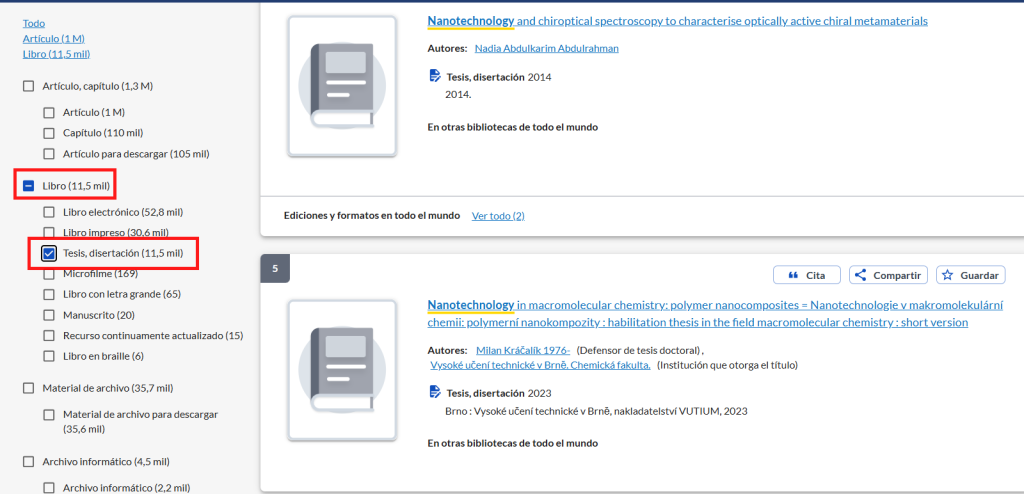This screenshot has width=1024, height=494.
Task: Check Libro con letra grande (65)
Action: point(49,294)
